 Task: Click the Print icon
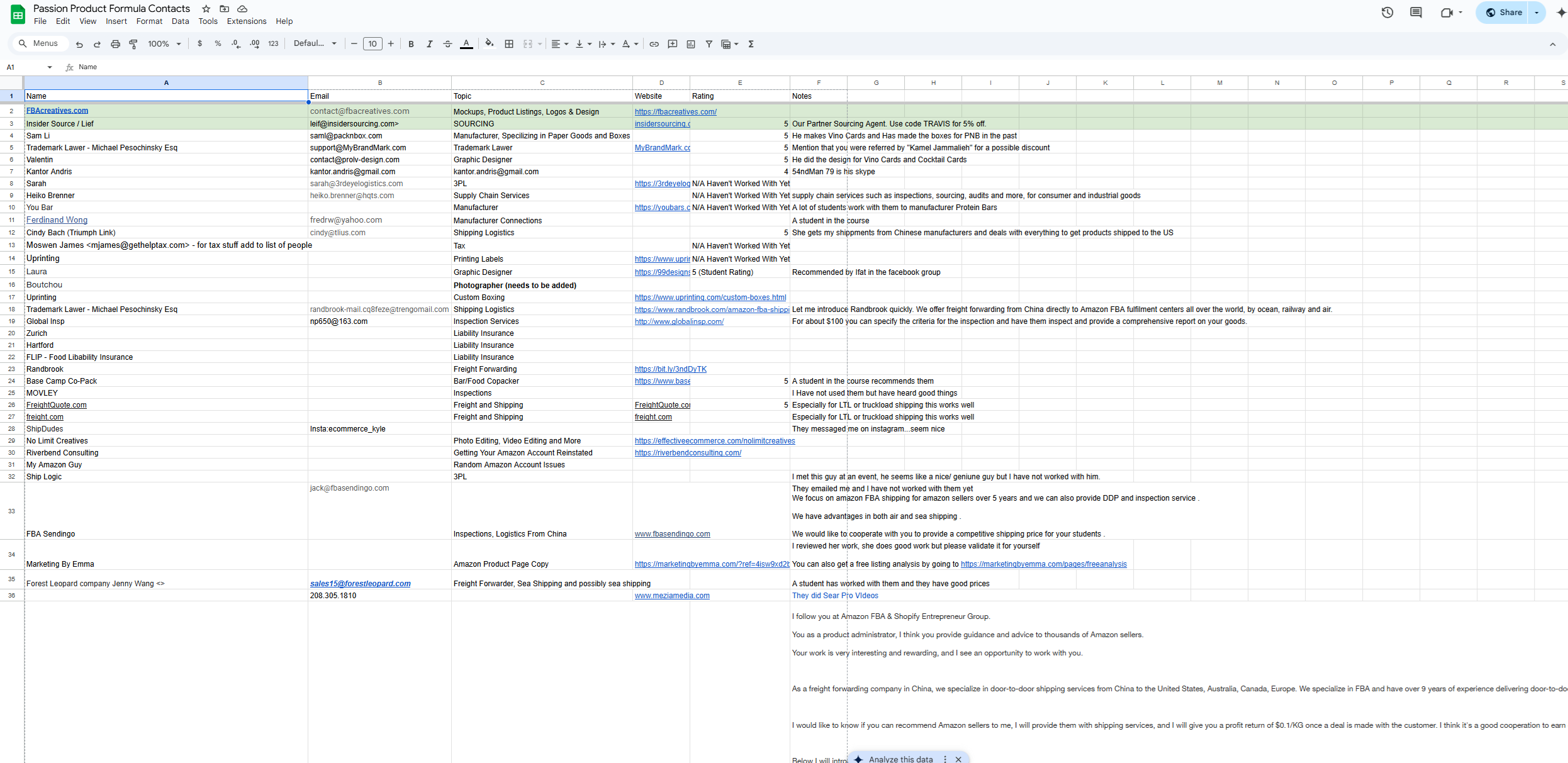tap(115, 44)
